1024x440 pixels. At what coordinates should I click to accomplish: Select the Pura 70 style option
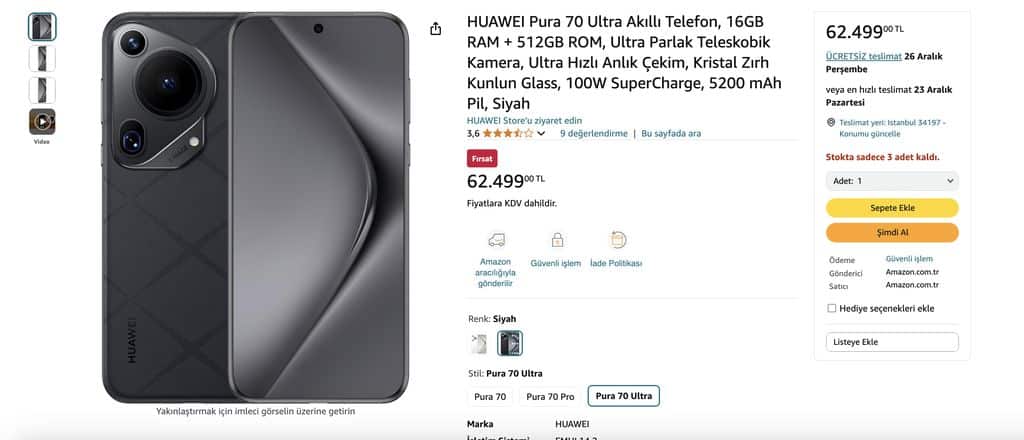click(490, 396)
